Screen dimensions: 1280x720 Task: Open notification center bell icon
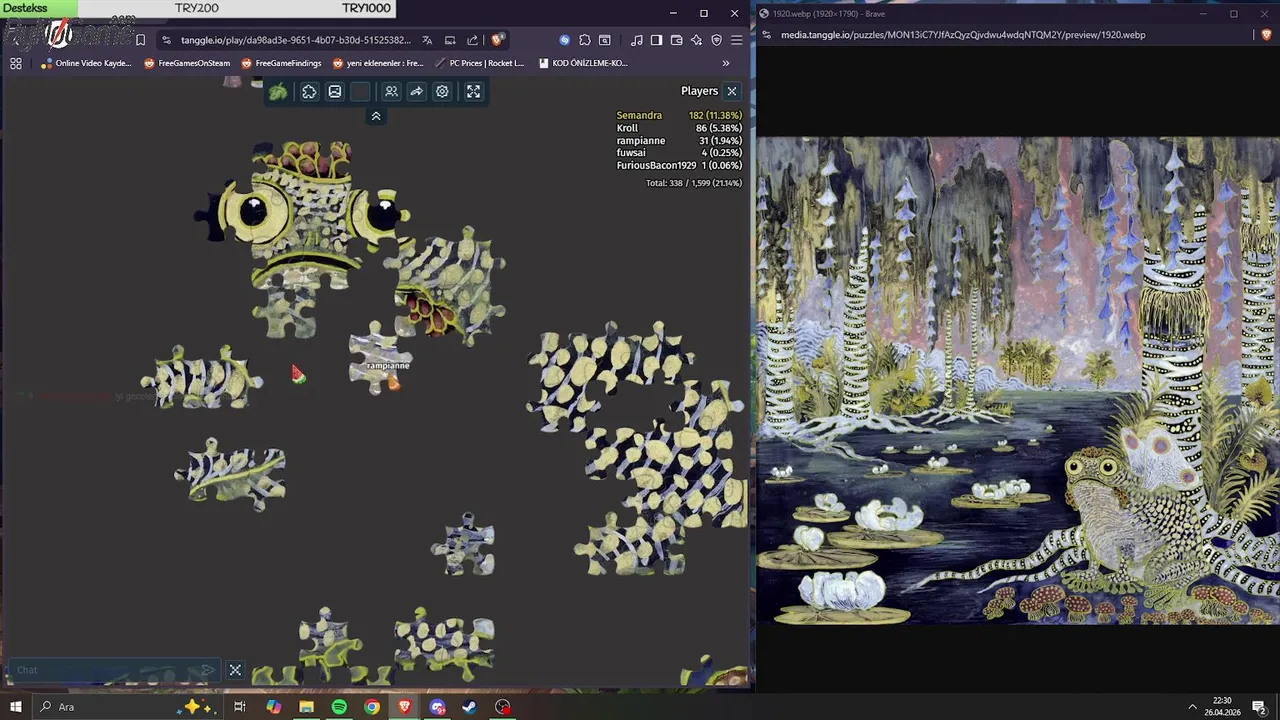click(1259, 707)
